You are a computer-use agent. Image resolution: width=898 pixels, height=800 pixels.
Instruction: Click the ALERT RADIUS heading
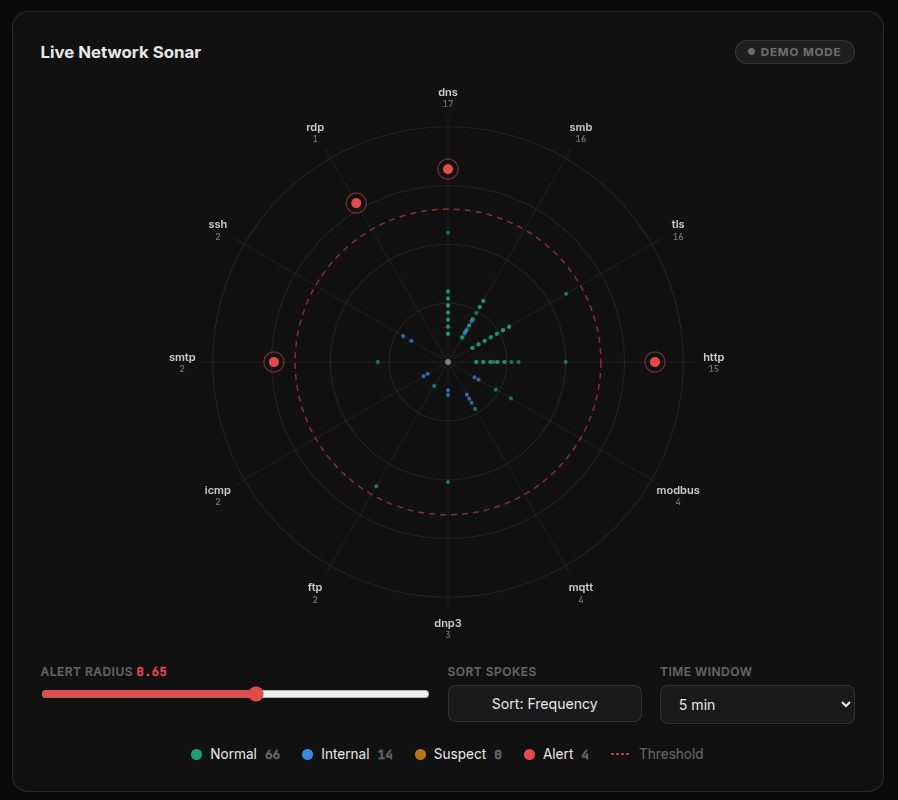tap(86, 672)
